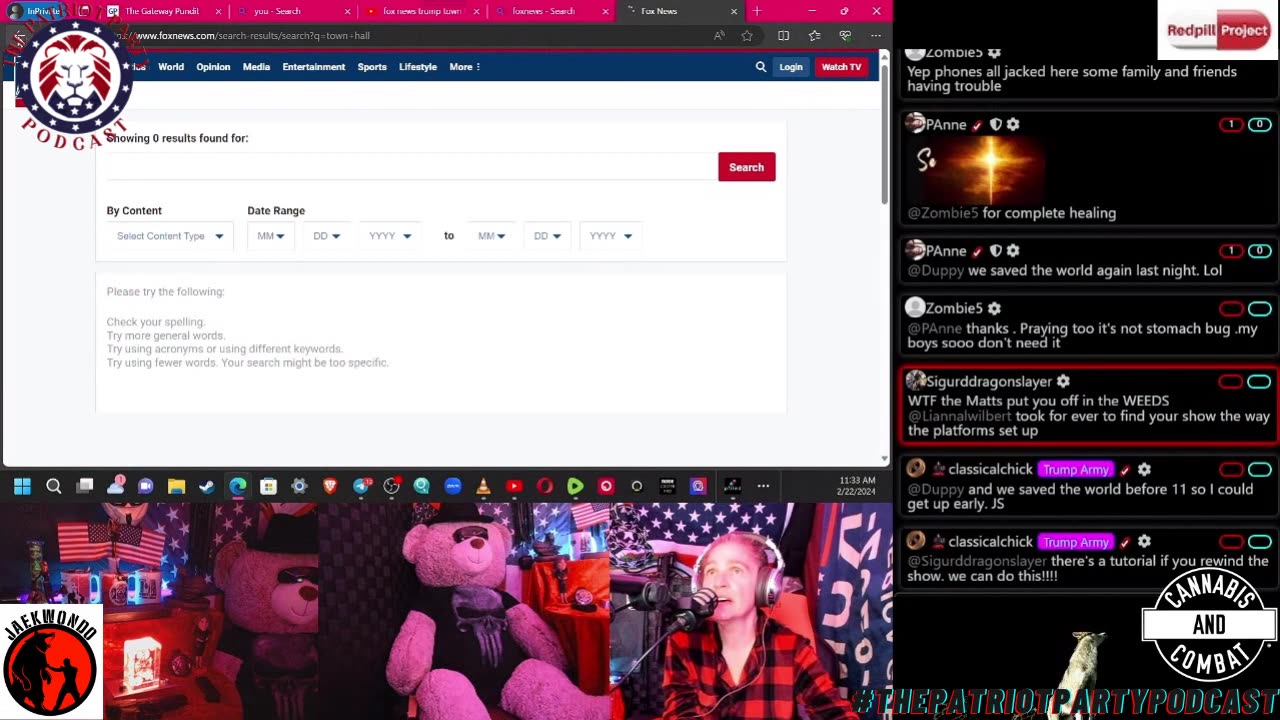Close the Gateway Pundit tab
This screenshot has width=1280, height=720.
coord(218,11)
